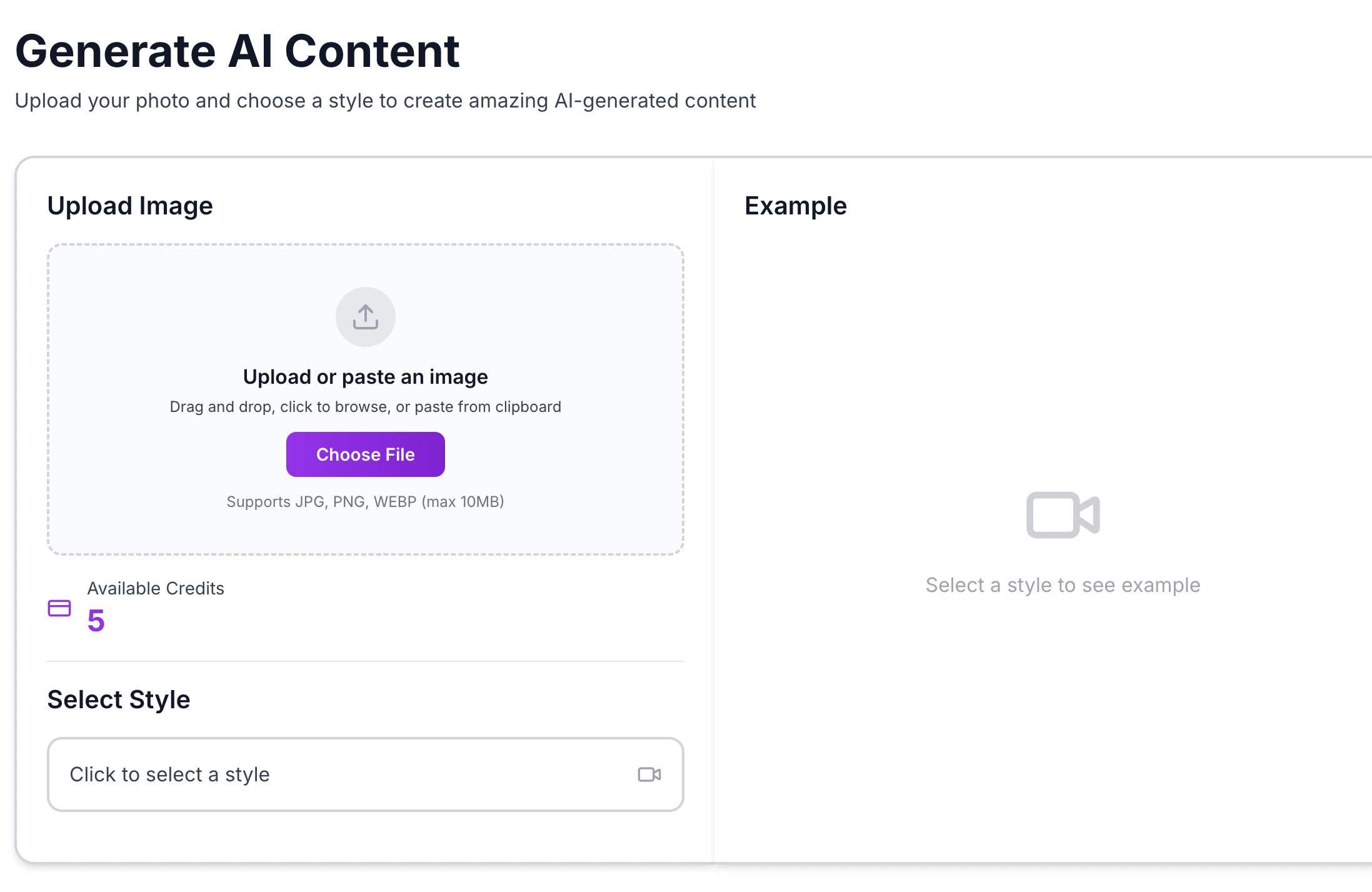Click Select a style to see example text
This screenshot has height=892, width=1372.
1061,585
